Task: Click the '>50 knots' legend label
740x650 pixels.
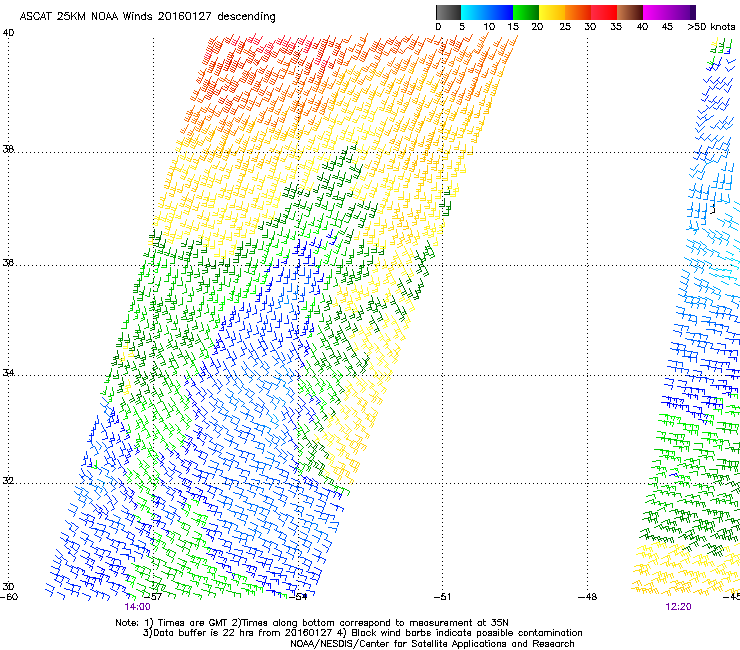Action: pyautogui.click(x=711, y=26)
